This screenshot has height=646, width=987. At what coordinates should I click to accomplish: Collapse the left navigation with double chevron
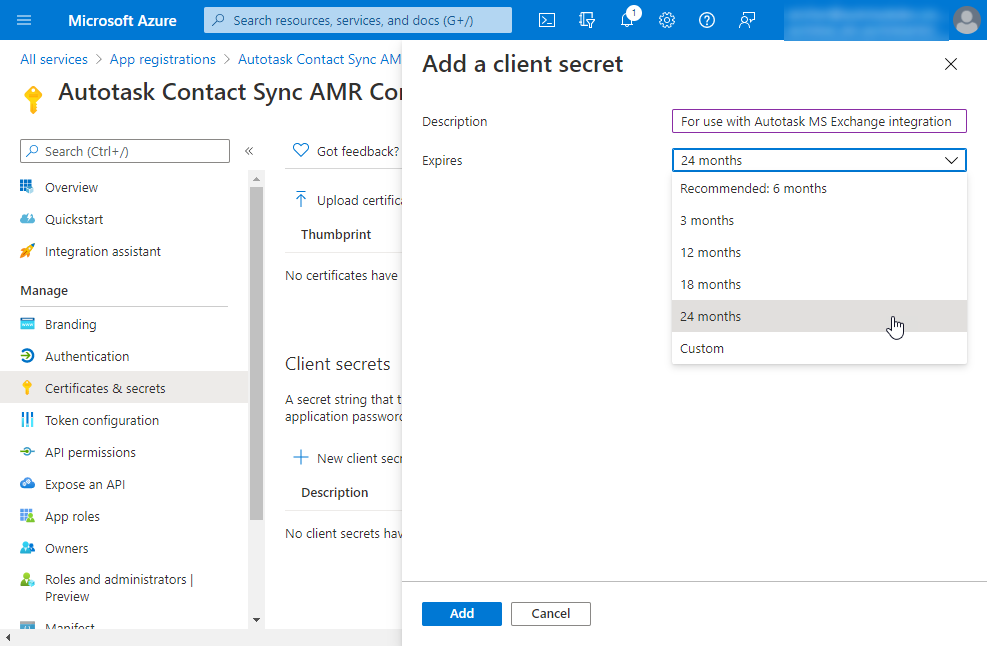click(249, 151)
